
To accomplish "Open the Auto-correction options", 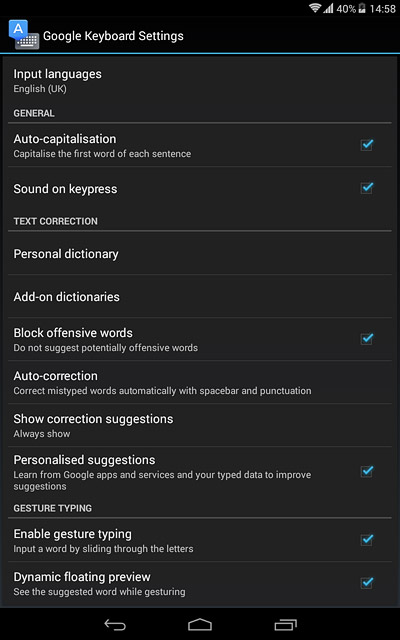I will 200,382.
